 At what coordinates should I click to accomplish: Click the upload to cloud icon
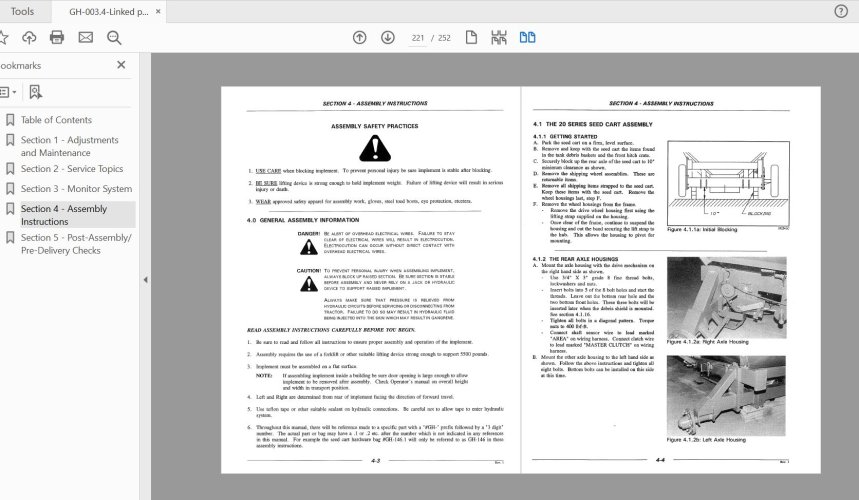28,38
